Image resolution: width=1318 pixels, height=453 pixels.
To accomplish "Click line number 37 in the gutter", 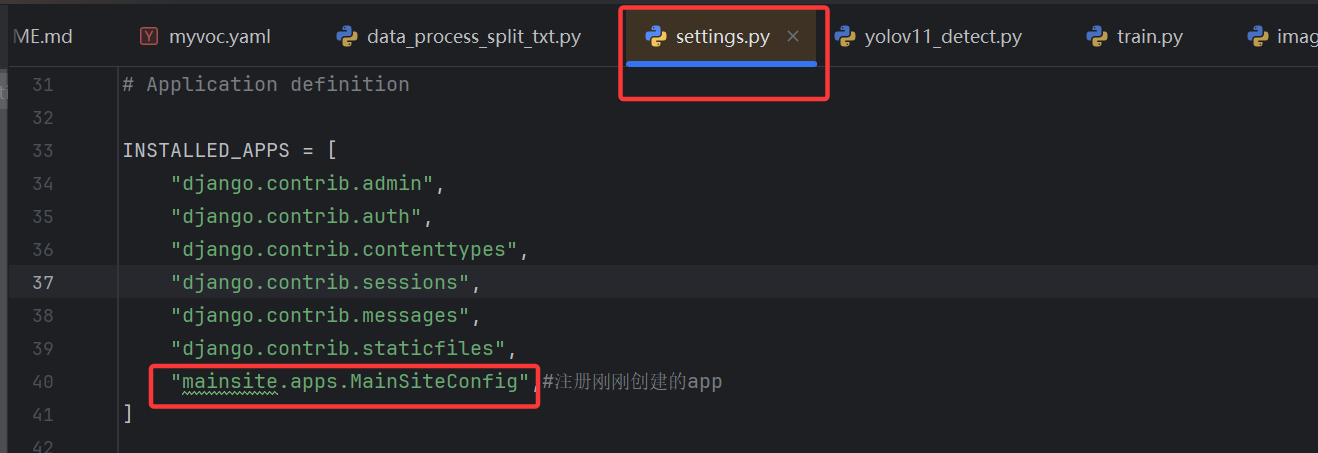I will (43, 283).
